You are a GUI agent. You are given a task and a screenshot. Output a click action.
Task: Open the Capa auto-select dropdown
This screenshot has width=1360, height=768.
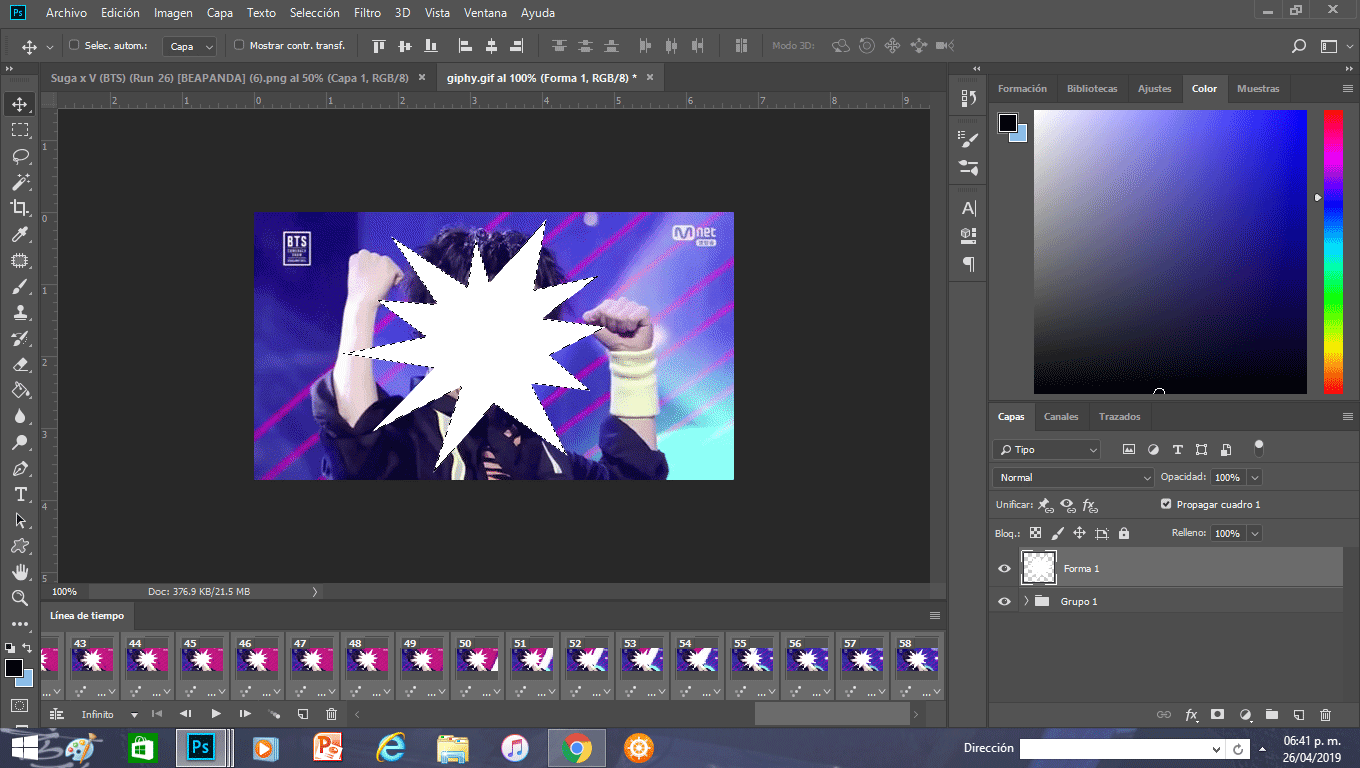pos(191,46)
